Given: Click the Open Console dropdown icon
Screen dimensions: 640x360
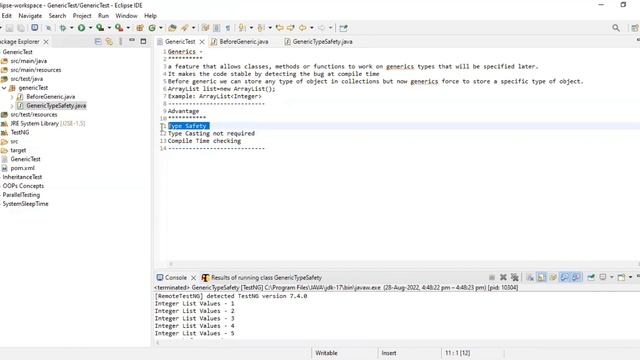Looking at the screenshot, I should click(x=621, y=277).
